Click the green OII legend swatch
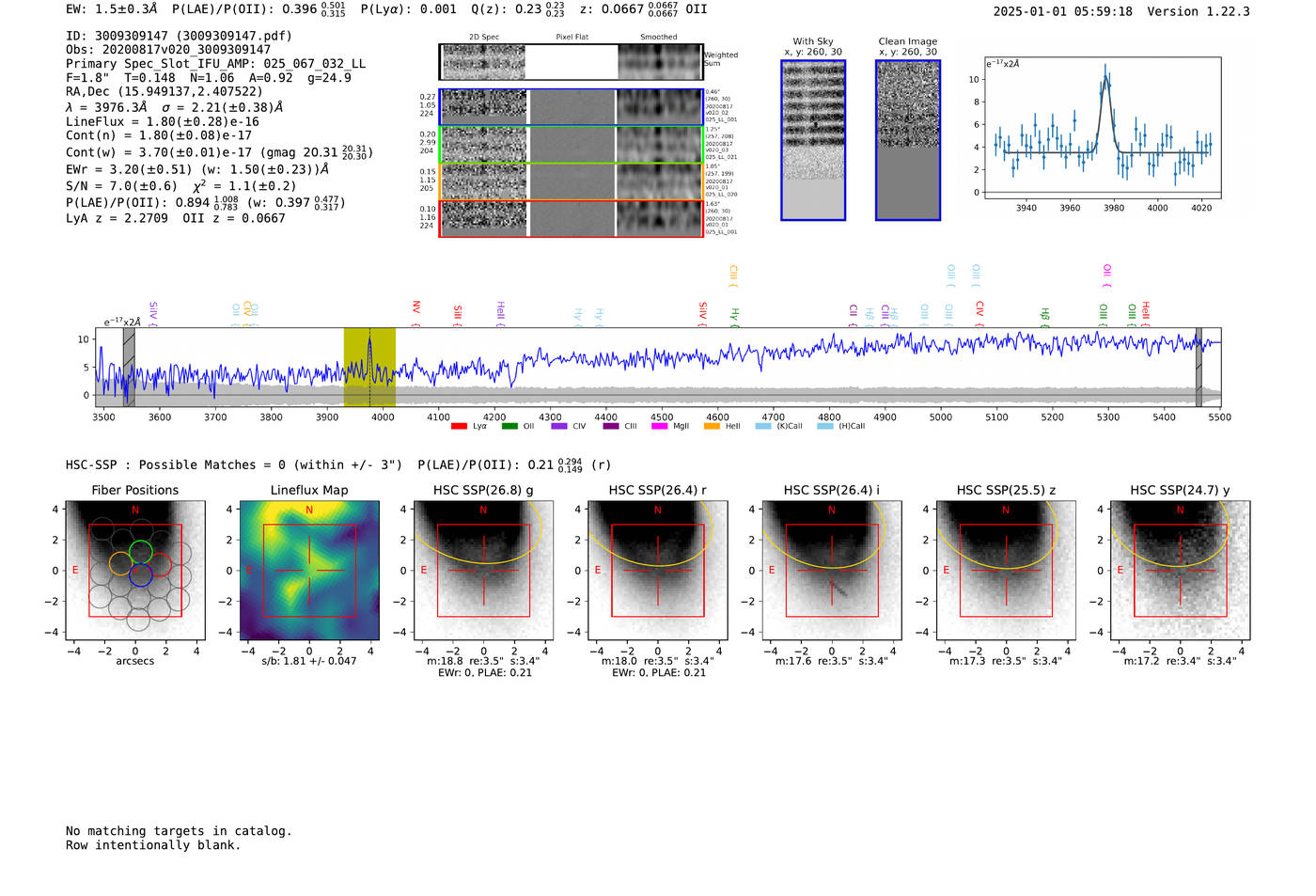1316x896 pixels. pos(509,427)
